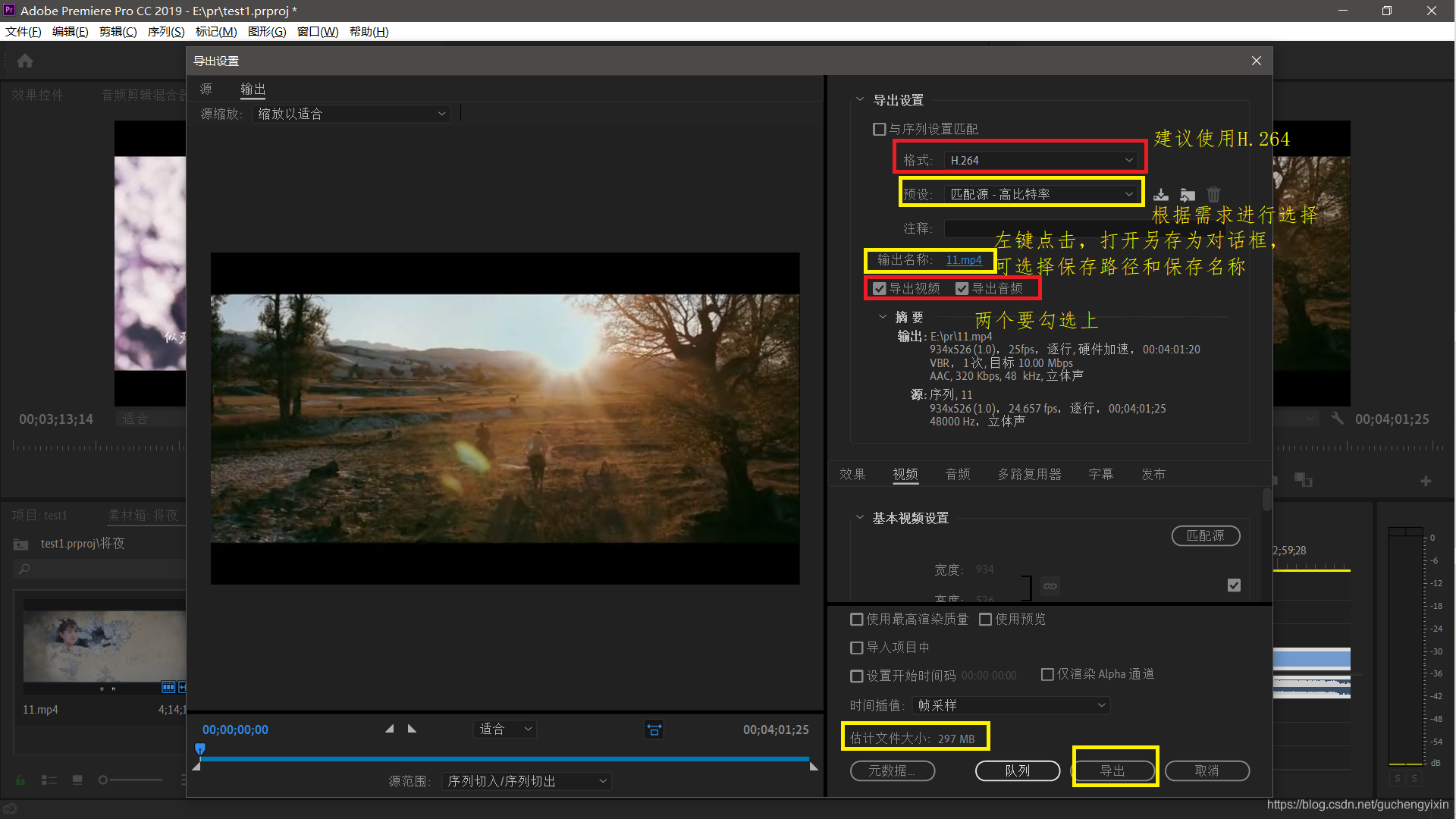Screen dimensions: 1456x819
Task: Uncheck the Export Video checkbox
Action: coord(880,289)
